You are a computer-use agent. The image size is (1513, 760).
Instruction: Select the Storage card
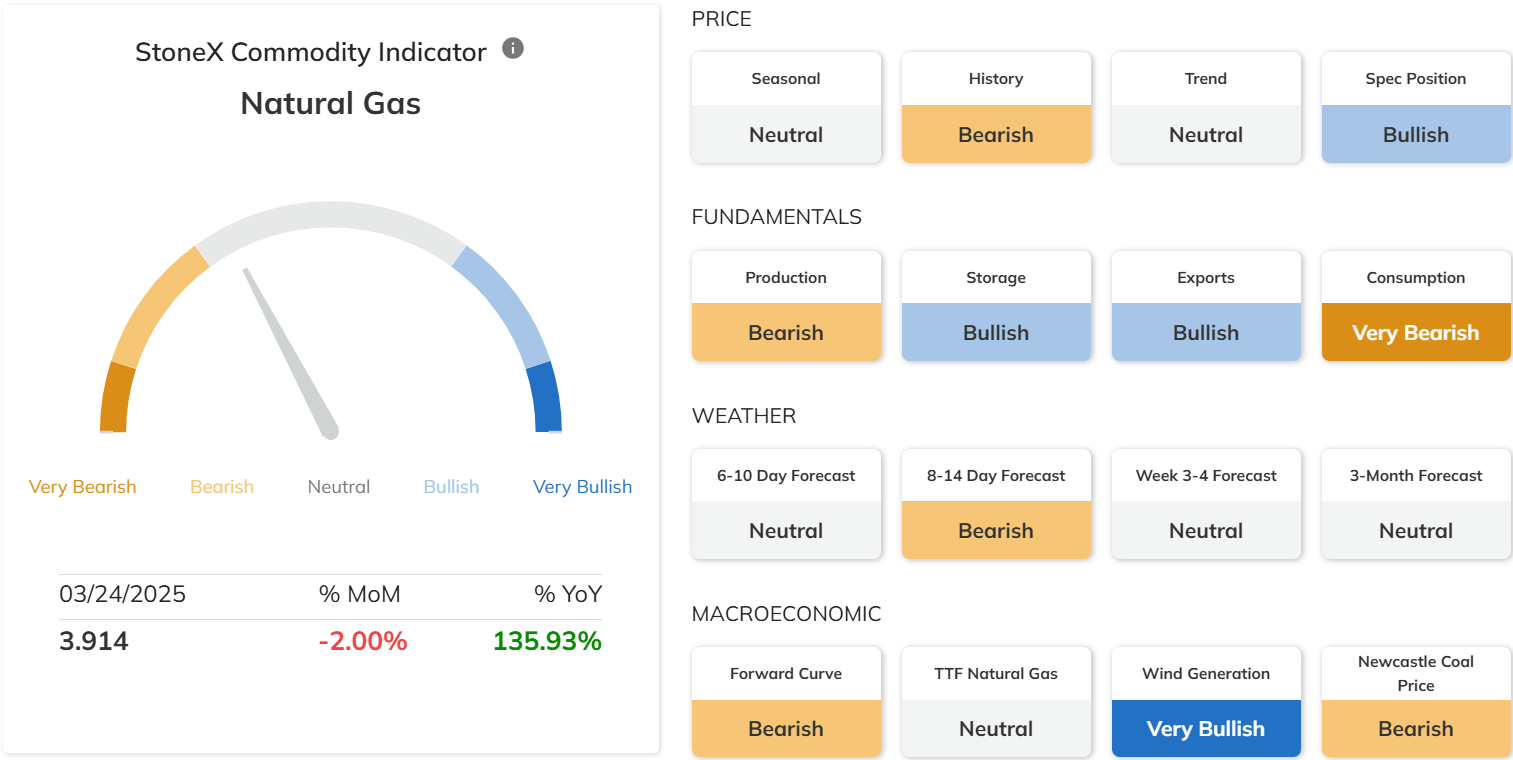996,306
